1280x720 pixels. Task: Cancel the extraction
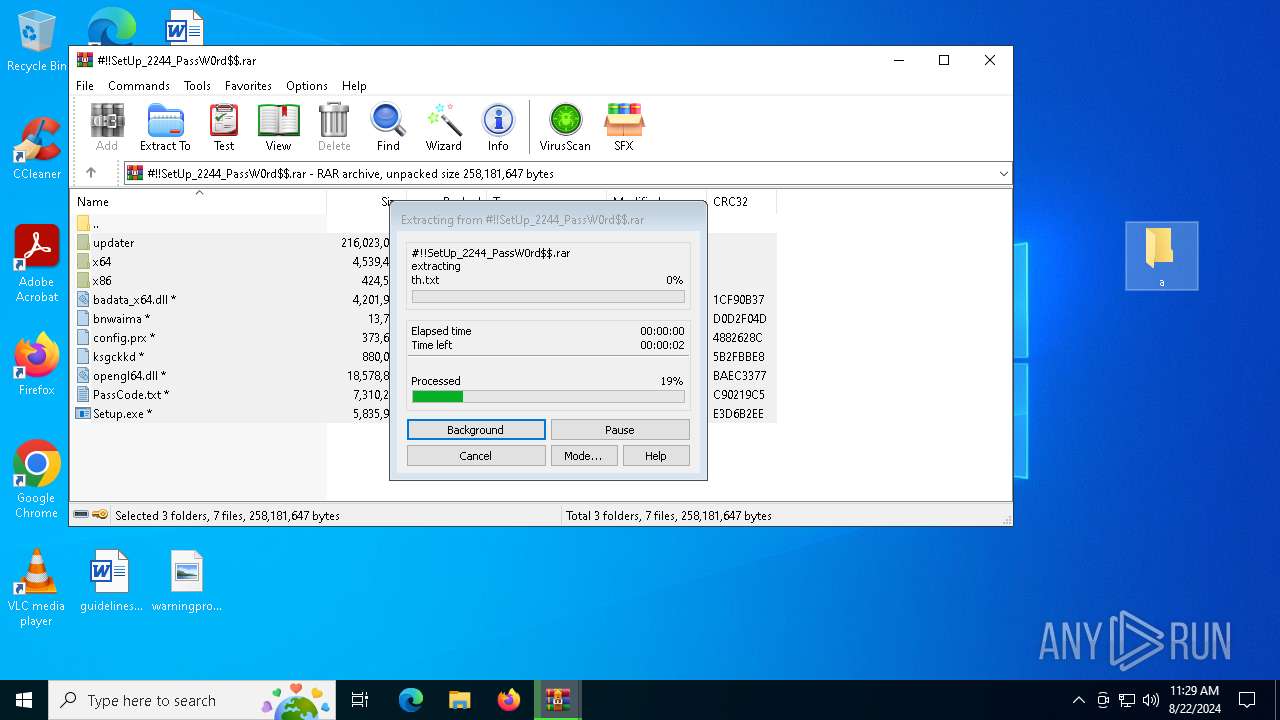pyautogui.click(x=476, y=456)
